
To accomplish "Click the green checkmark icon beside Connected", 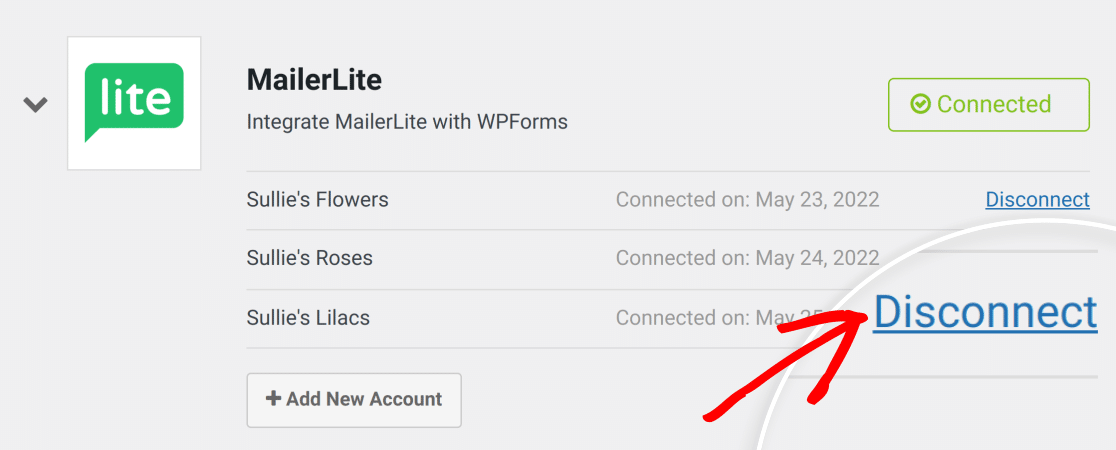I will [920, 105].
